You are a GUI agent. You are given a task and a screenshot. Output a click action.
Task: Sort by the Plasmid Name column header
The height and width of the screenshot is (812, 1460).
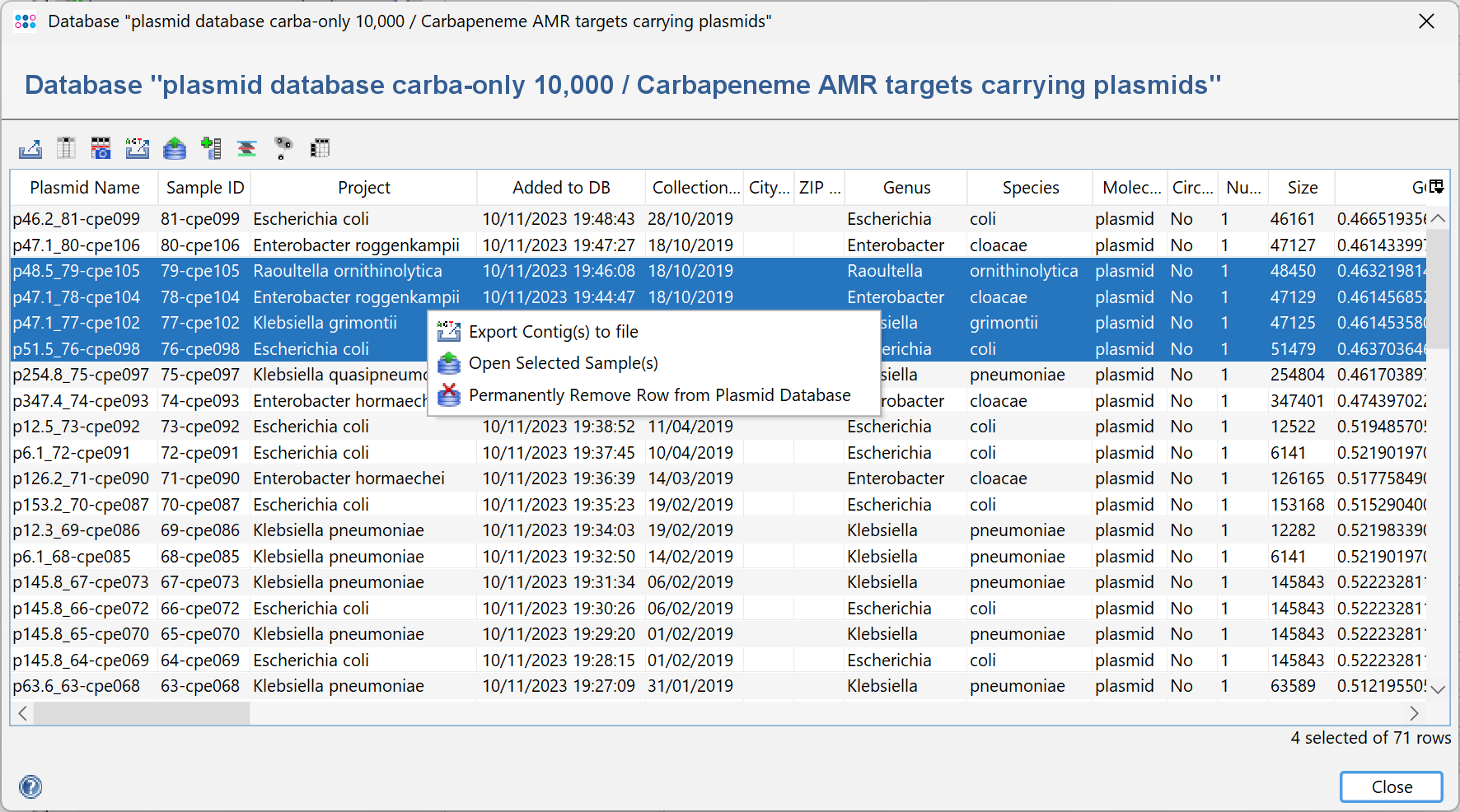[x=84, y=188]
